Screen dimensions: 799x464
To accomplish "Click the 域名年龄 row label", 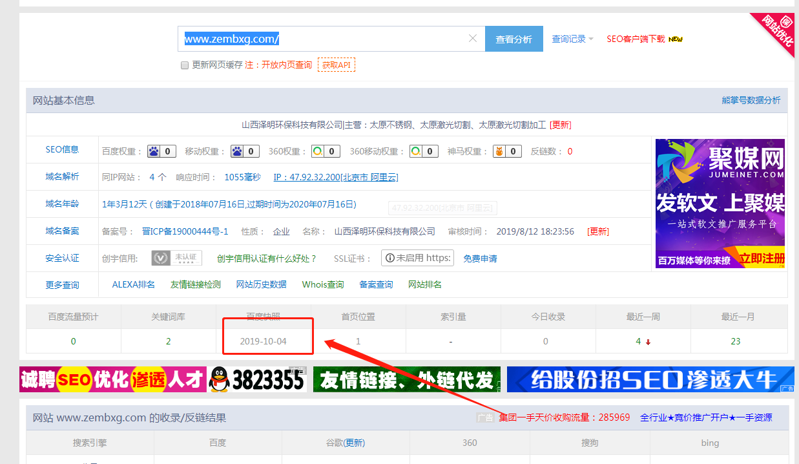I will coord(62,204).
